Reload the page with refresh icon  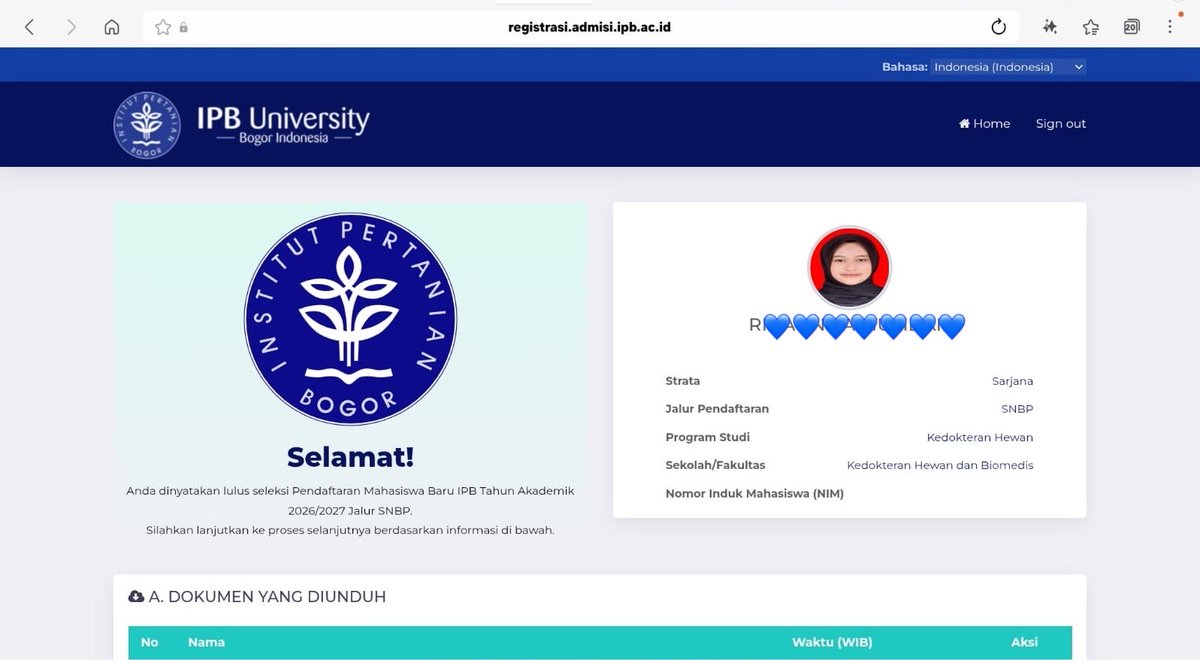(x=998, y=27)
